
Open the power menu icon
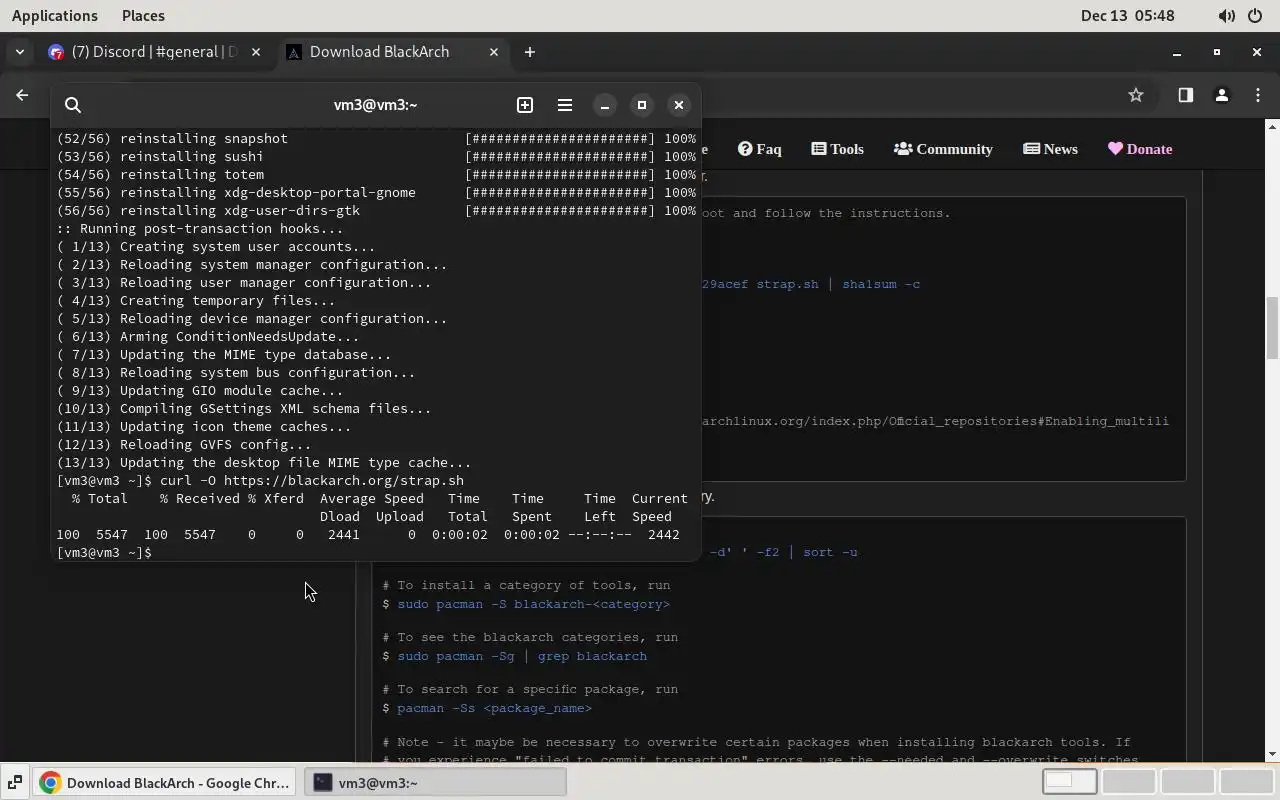1255,16
